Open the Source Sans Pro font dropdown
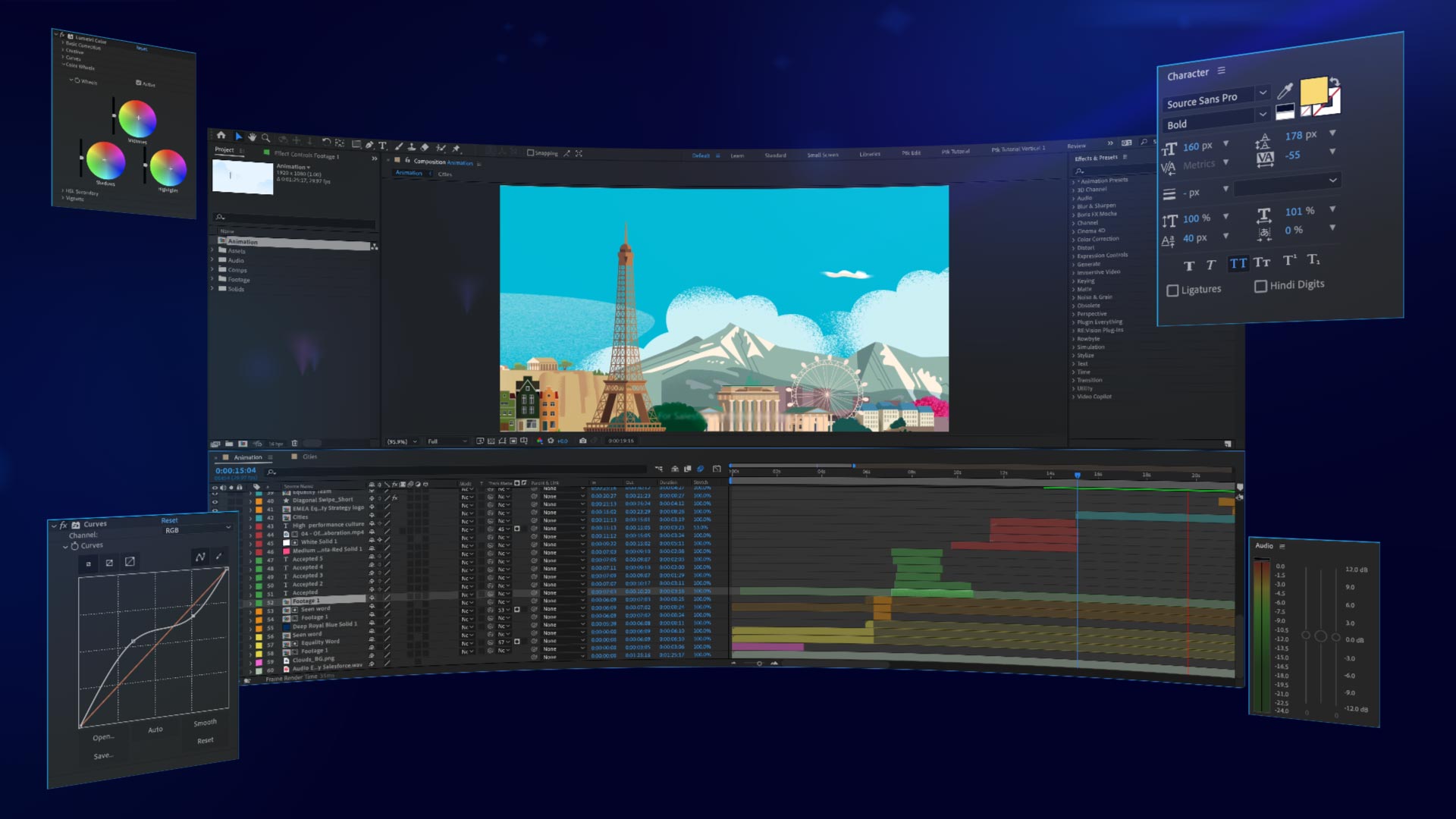Image resolution: width=1456 pixels, height=819 pixels. pyautogui.click(x=1263, y=93)
